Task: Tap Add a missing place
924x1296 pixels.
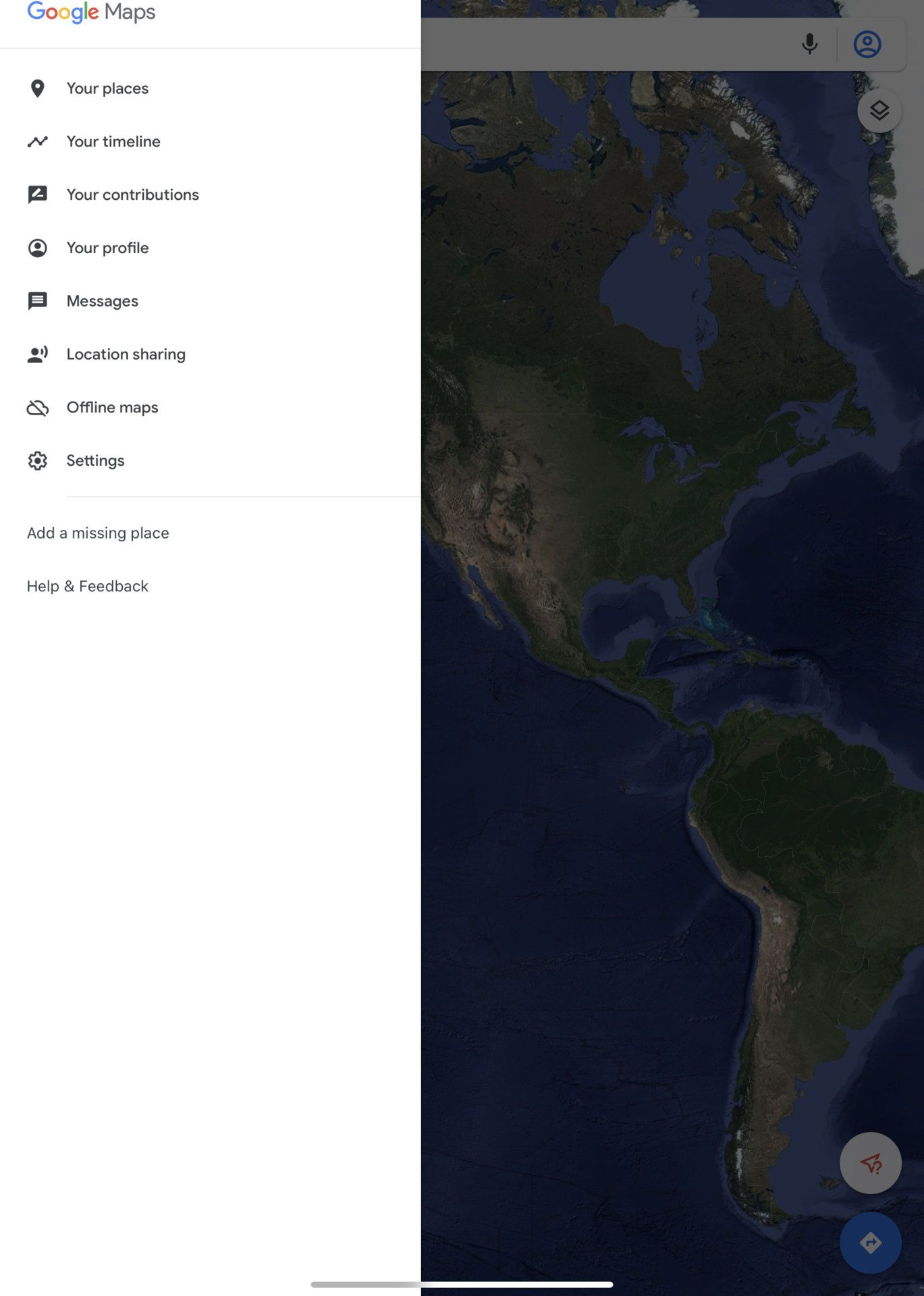Action: (98, 533)
